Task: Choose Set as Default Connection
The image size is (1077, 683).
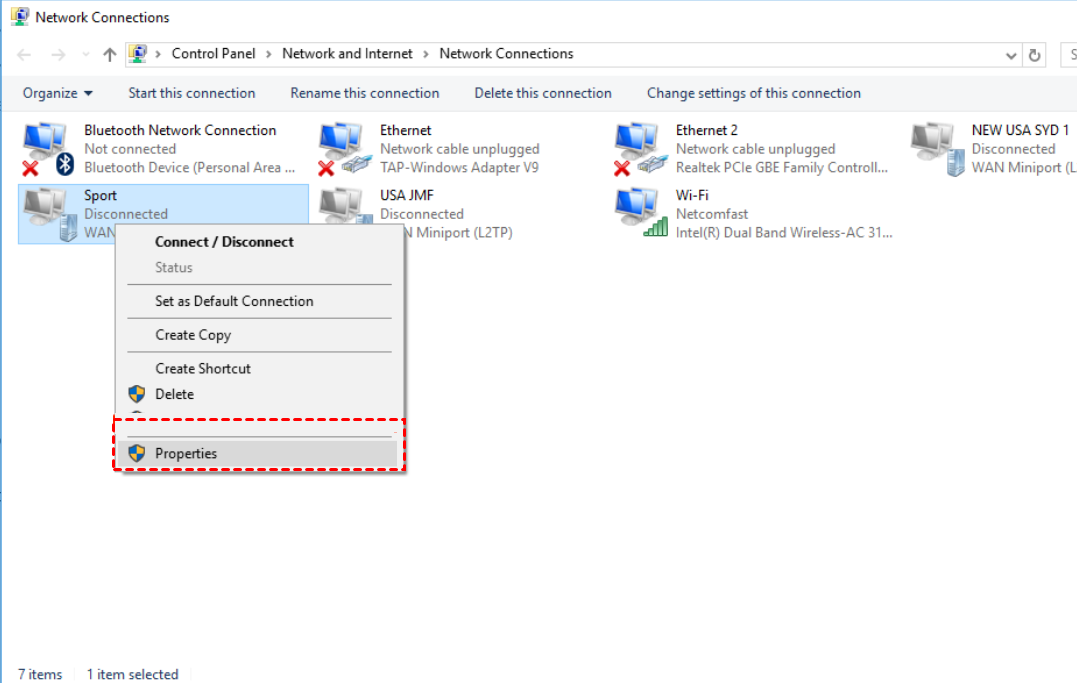Action: (259, 301)
